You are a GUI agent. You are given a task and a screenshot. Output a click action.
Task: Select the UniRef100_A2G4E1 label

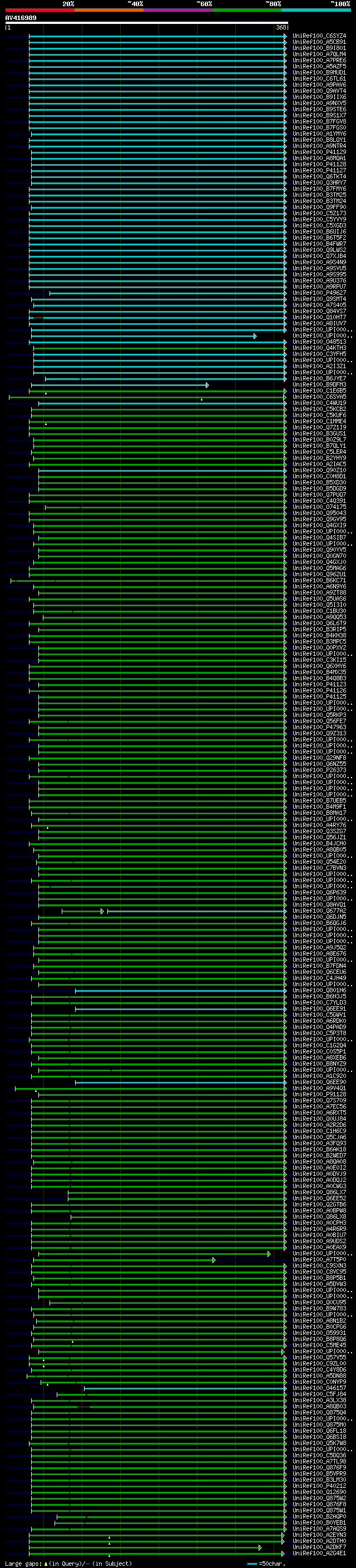(319, 1554)
